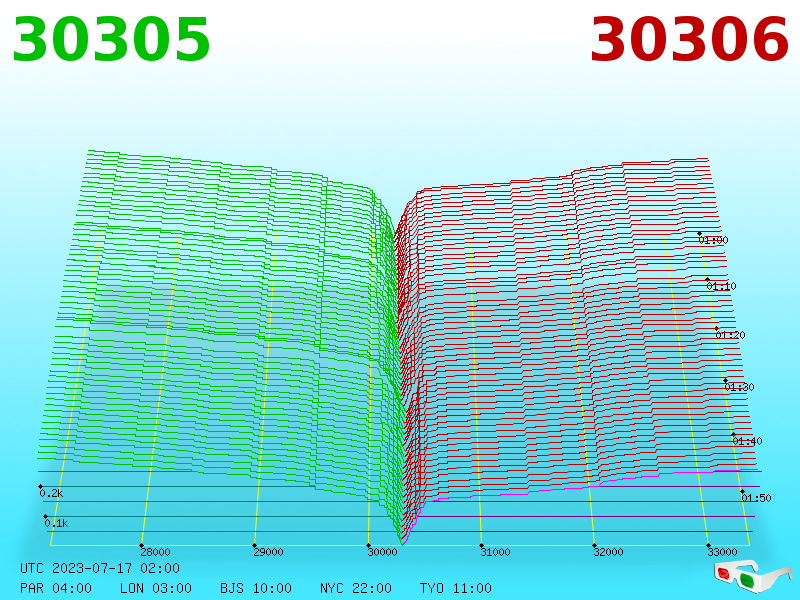This screenshot has height=600, width=800.
Task: Click the 01:50 time axis label
Action: click(x=756, y=498)
